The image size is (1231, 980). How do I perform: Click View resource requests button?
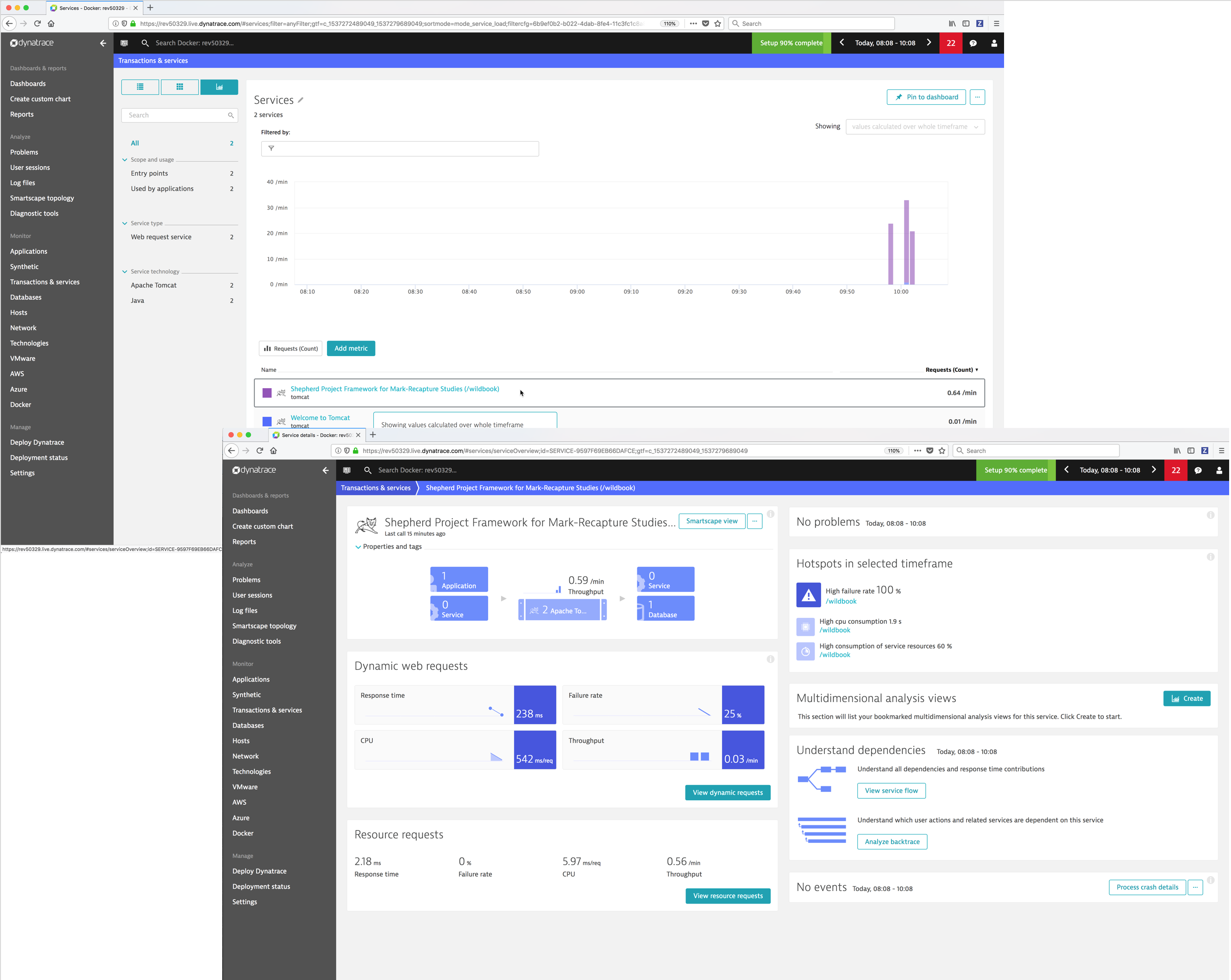point(728,896)
